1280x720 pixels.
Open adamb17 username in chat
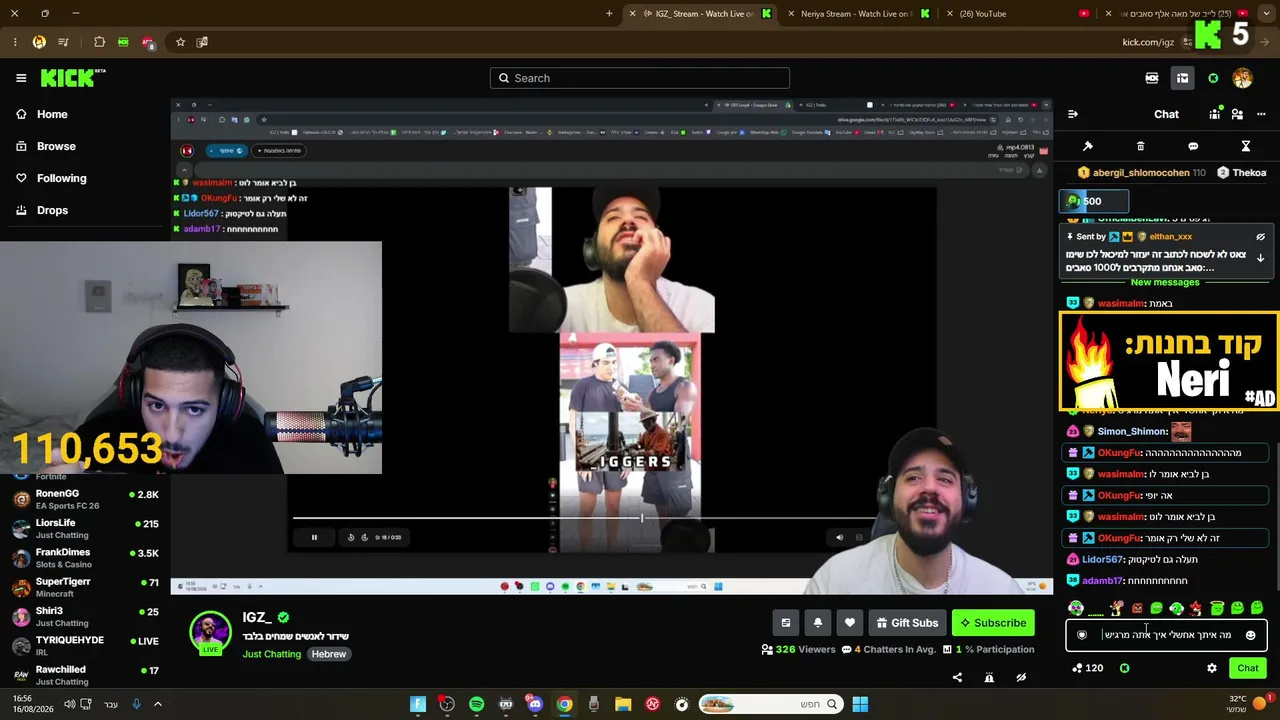tap(1102, 580)
